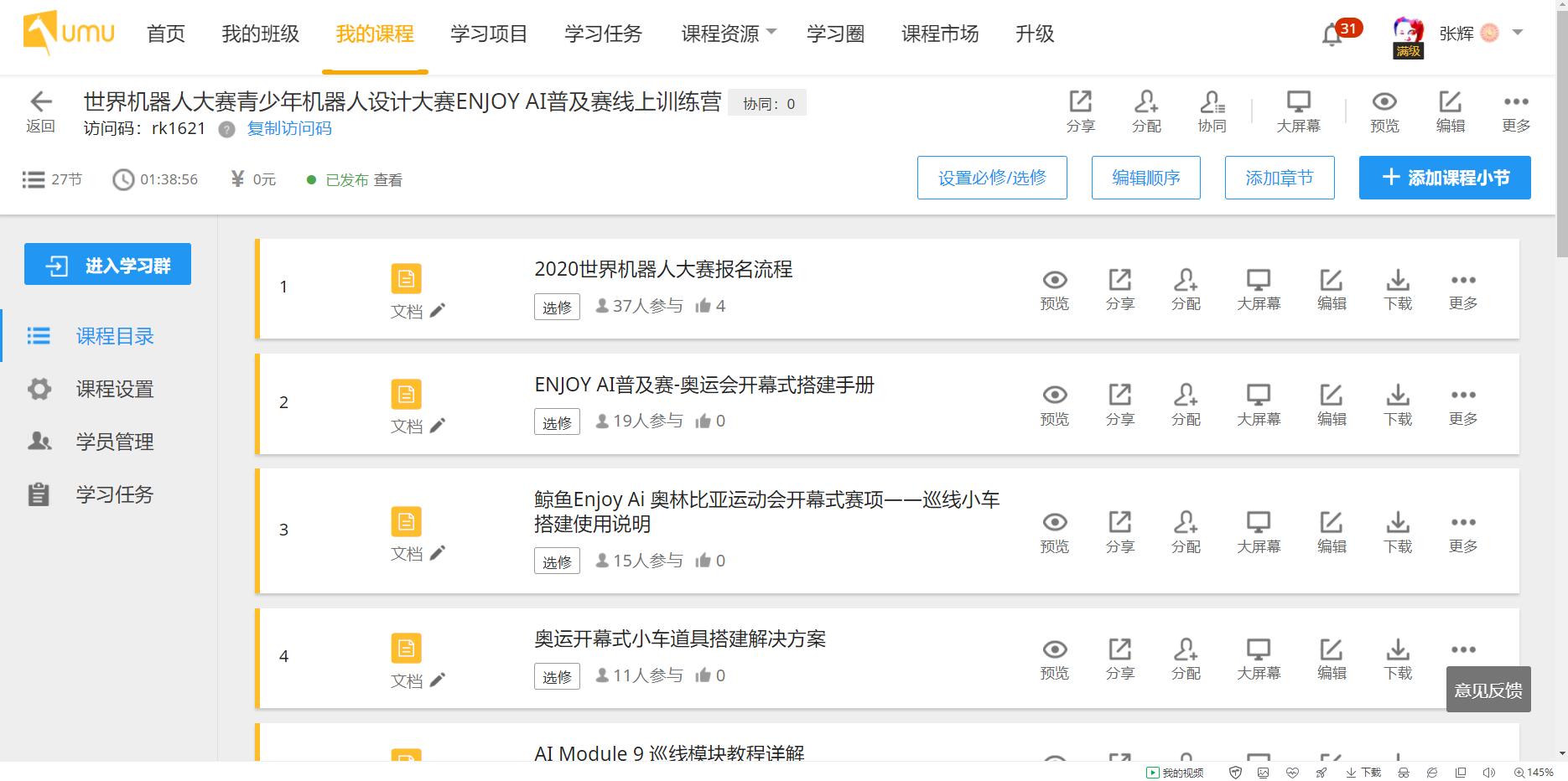Click the pencil beside 文档 in lesson 1

click(x=437, y=311)
